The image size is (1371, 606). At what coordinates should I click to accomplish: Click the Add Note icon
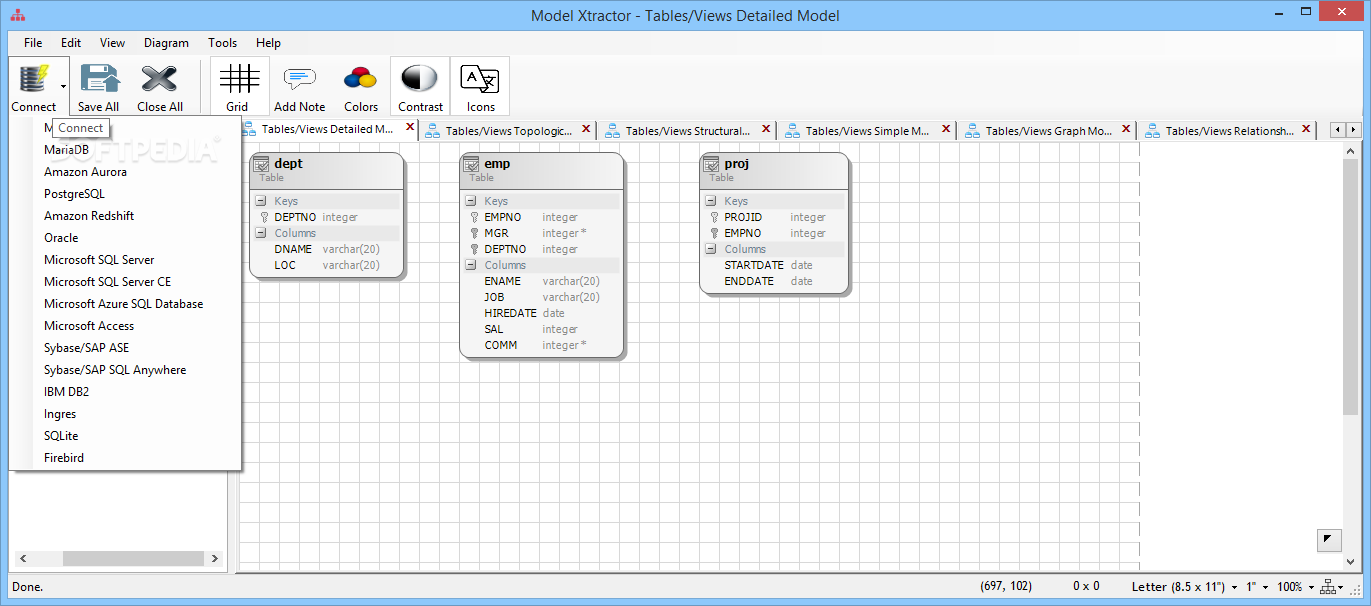coord(300,79)
